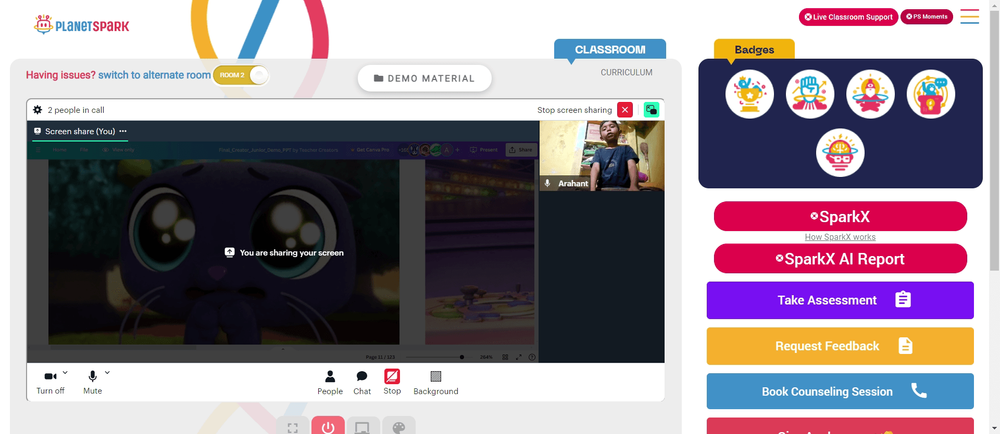
Task: Open the color palette theme icon
Action: (x=399, y=427)
